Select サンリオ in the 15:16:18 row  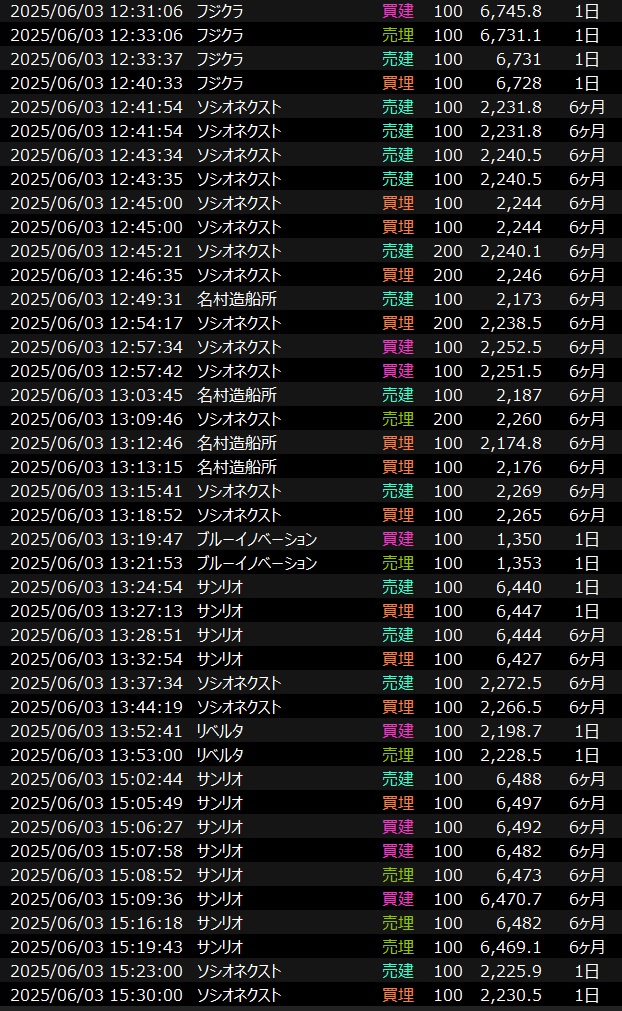220,924
